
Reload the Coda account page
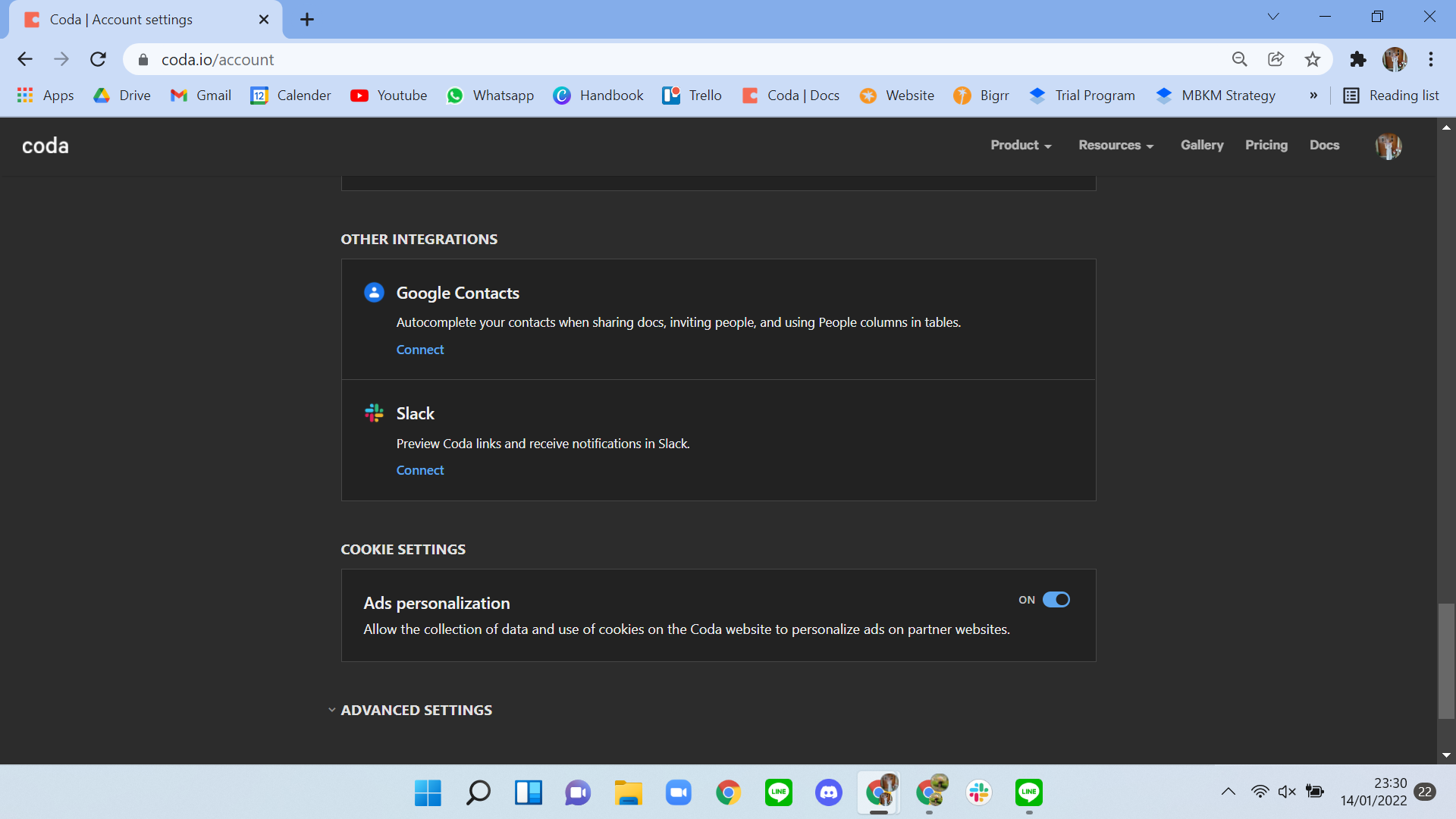98,59
